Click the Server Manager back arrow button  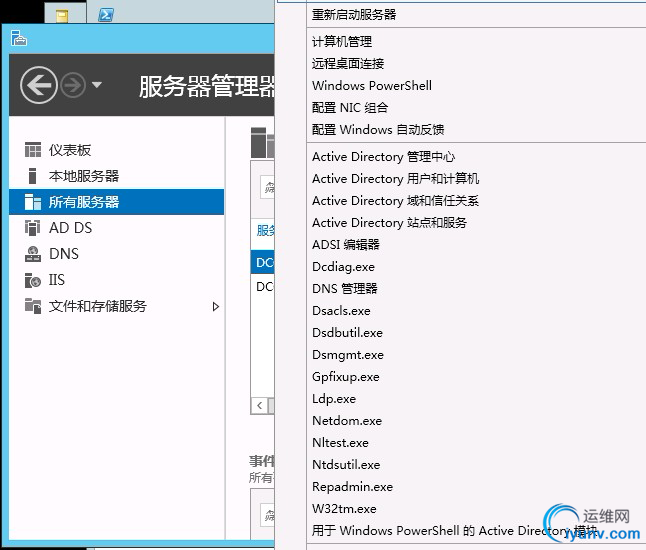tap(39, 85)
